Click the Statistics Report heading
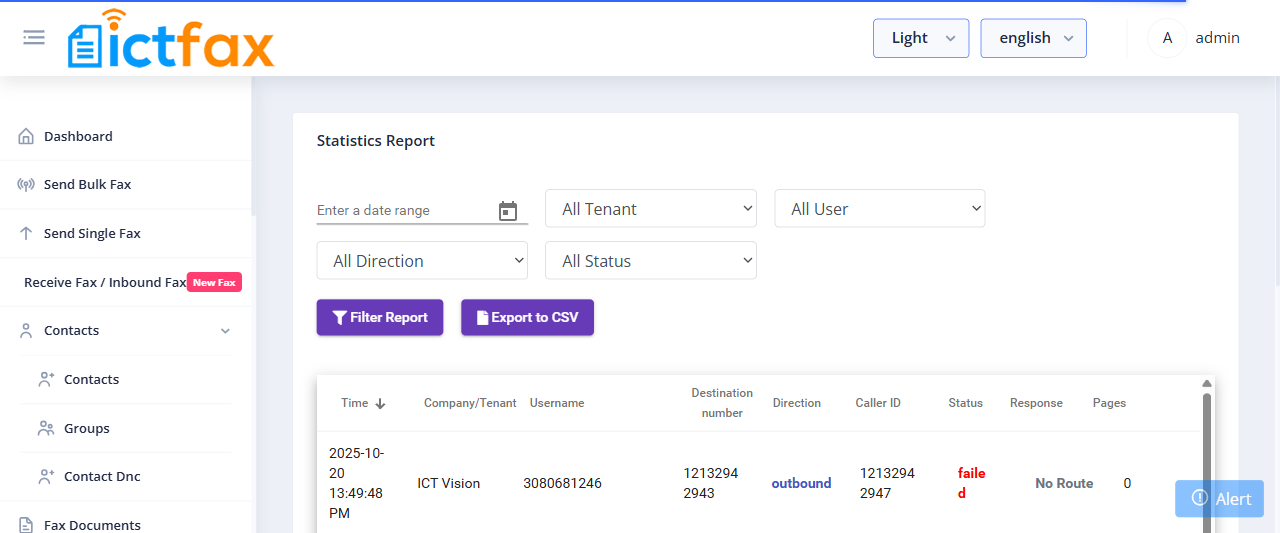 click(x=376, y=141)
